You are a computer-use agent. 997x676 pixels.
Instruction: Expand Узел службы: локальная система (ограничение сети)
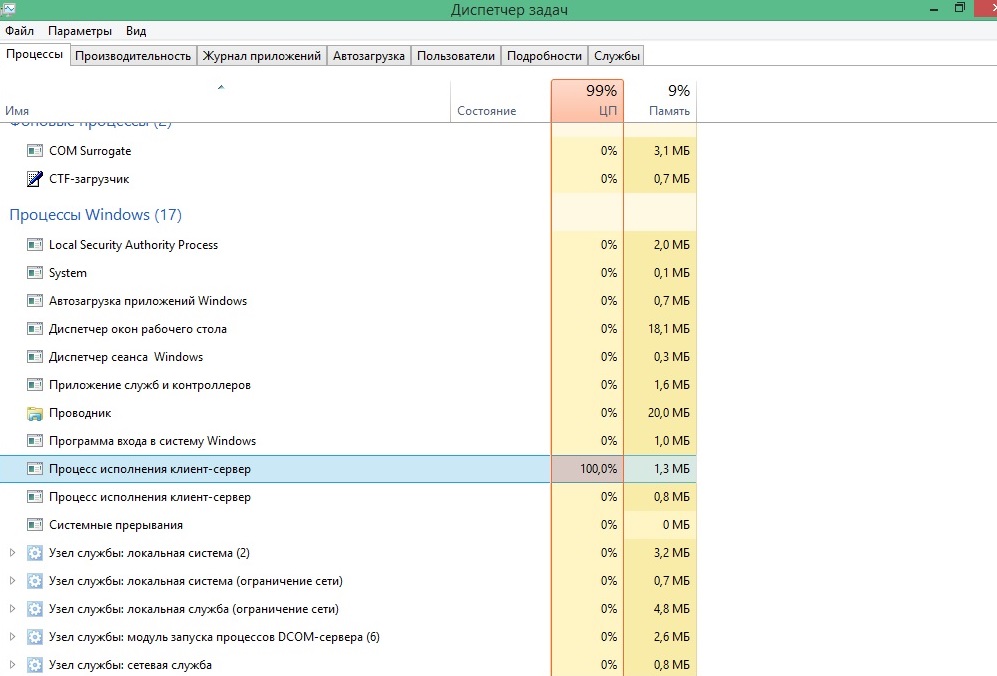point(12,581)
